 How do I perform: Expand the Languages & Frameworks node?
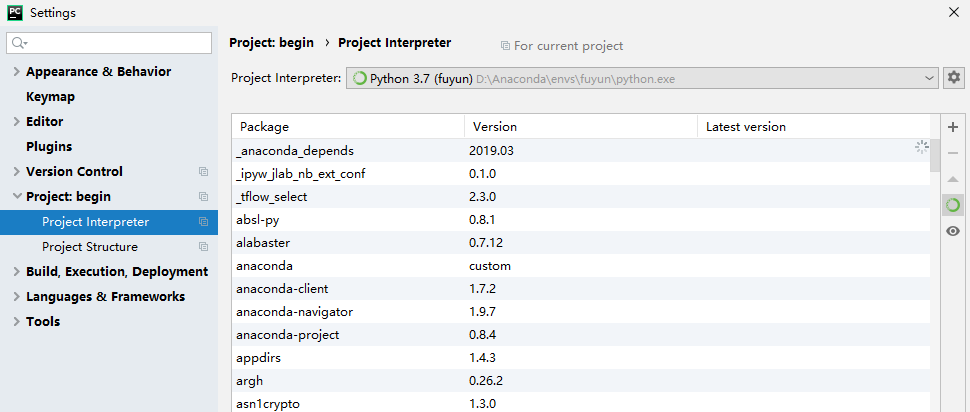tap(17, 297)
